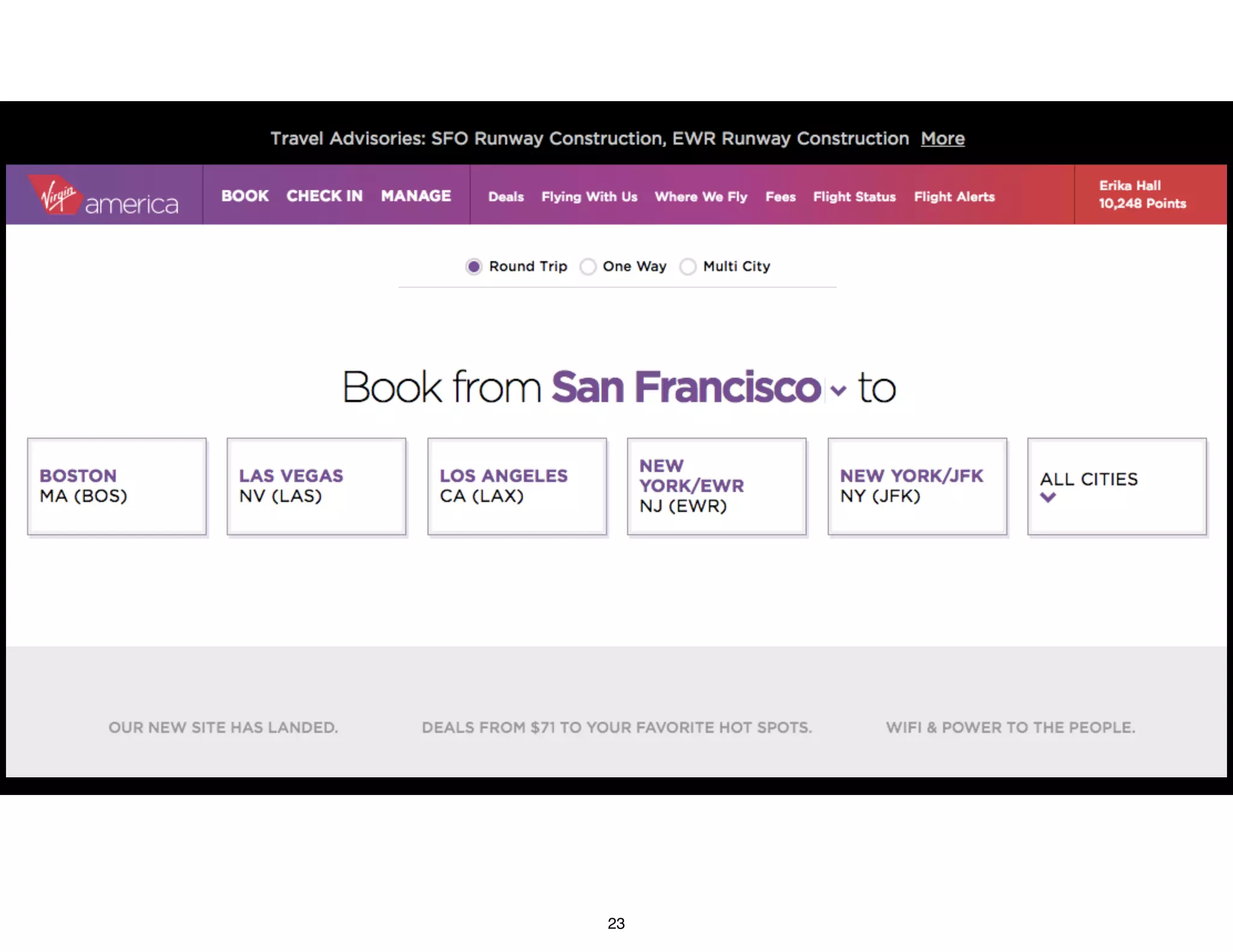Expand the All Cities chevron
The width and height of the screenshot is (1233, 952).
coord(1048,498)
